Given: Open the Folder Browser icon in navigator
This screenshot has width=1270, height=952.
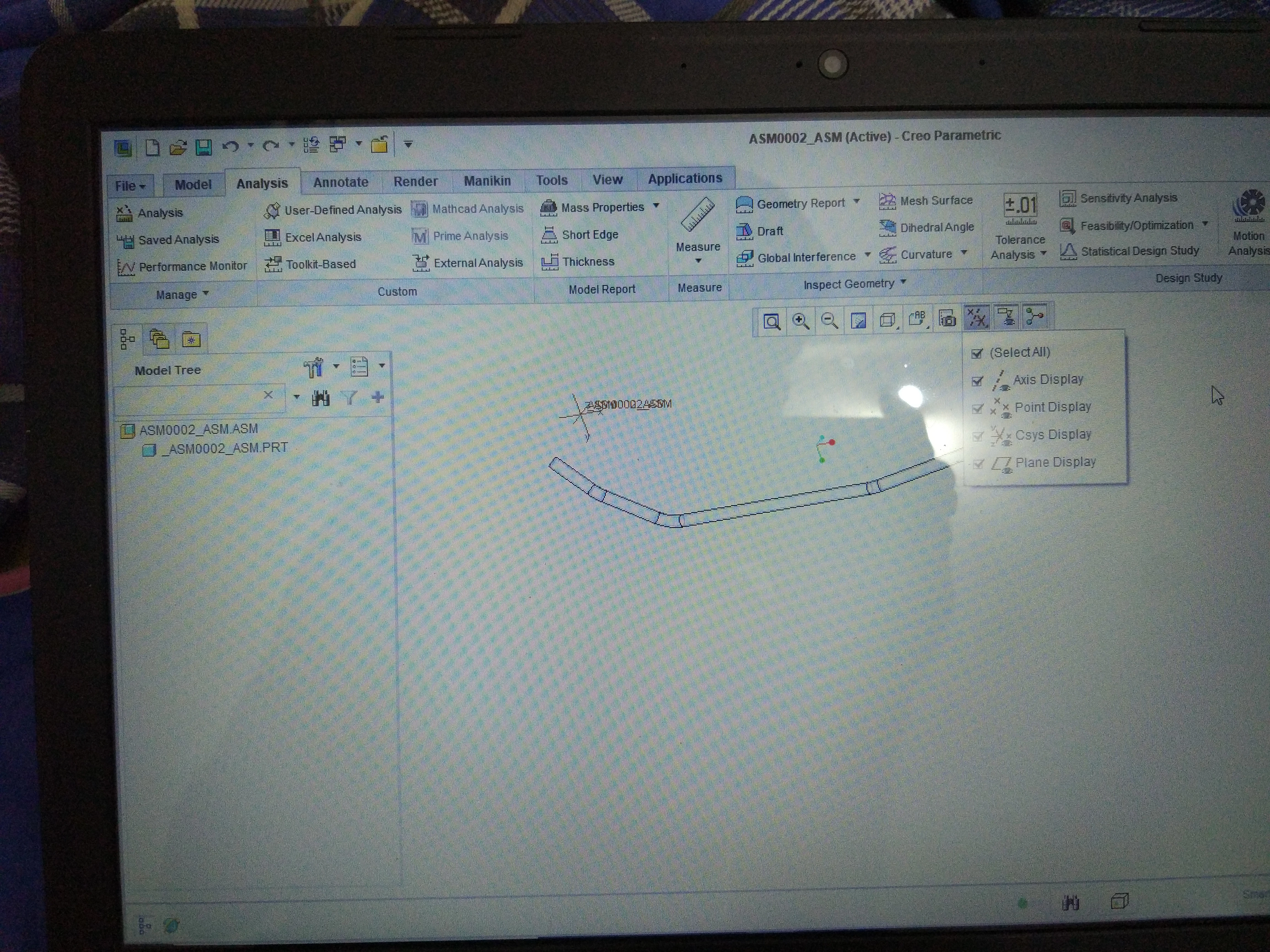Looking at the screenshot, I should click(x=159, y=339).
